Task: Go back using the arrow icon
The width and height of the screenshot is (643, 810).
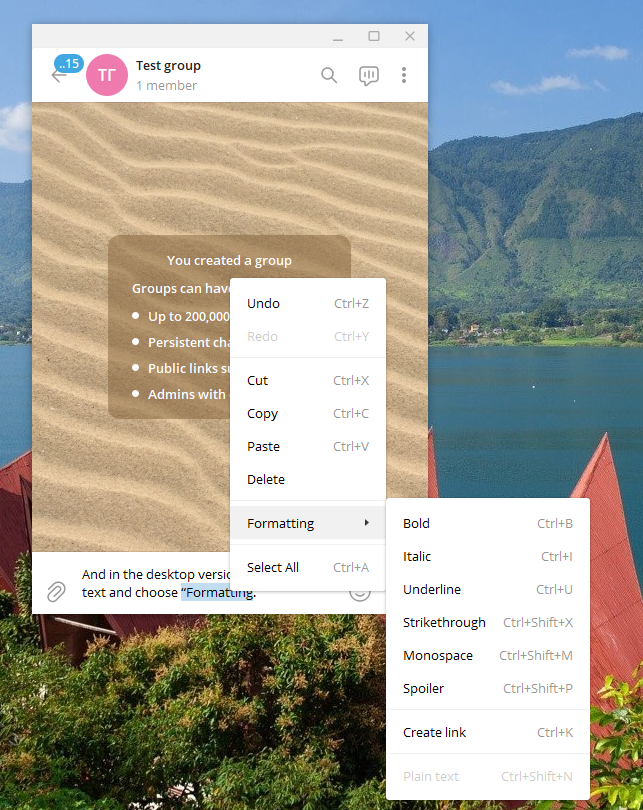Action: 57,77
